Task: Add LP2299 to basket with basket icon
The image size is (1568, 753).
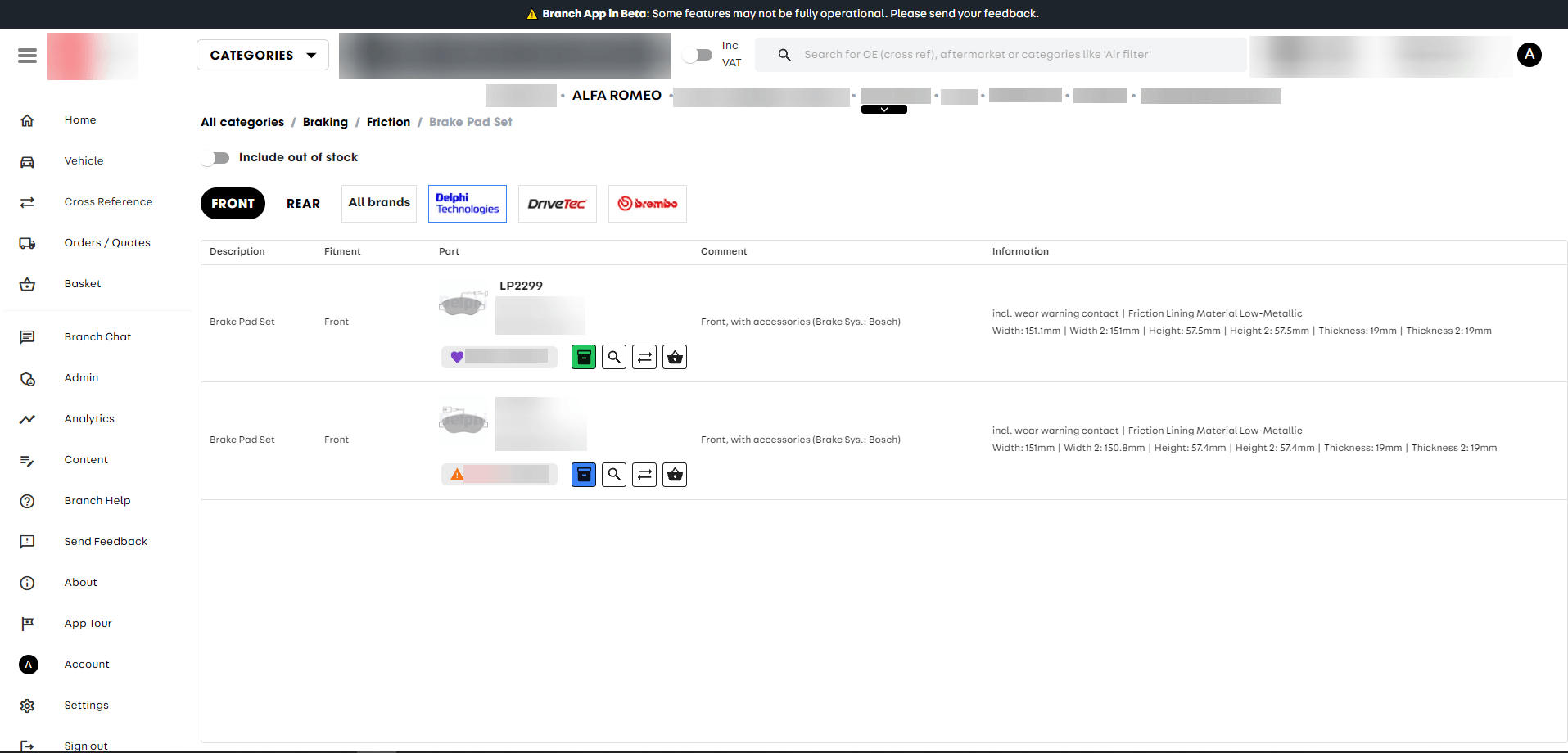Action: [x=675, y=357]
